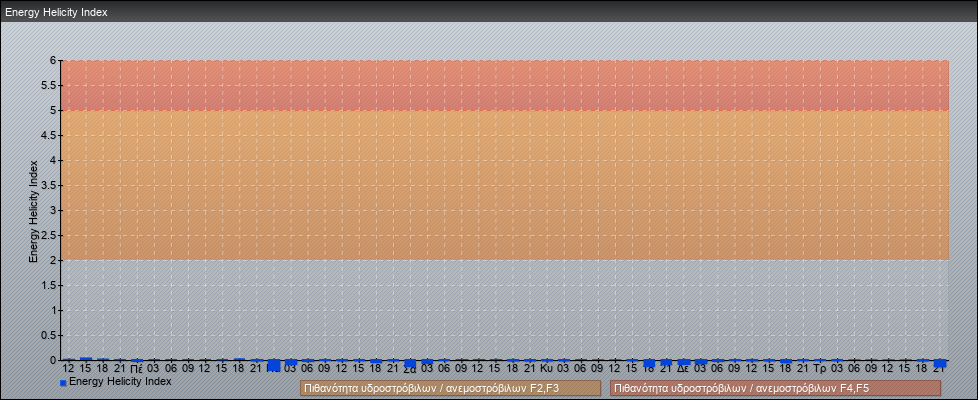Click the 'Κυ' day label on the time axis
Image resolution: width=978 pixels, height=400 pixels.
coord(546,369)
